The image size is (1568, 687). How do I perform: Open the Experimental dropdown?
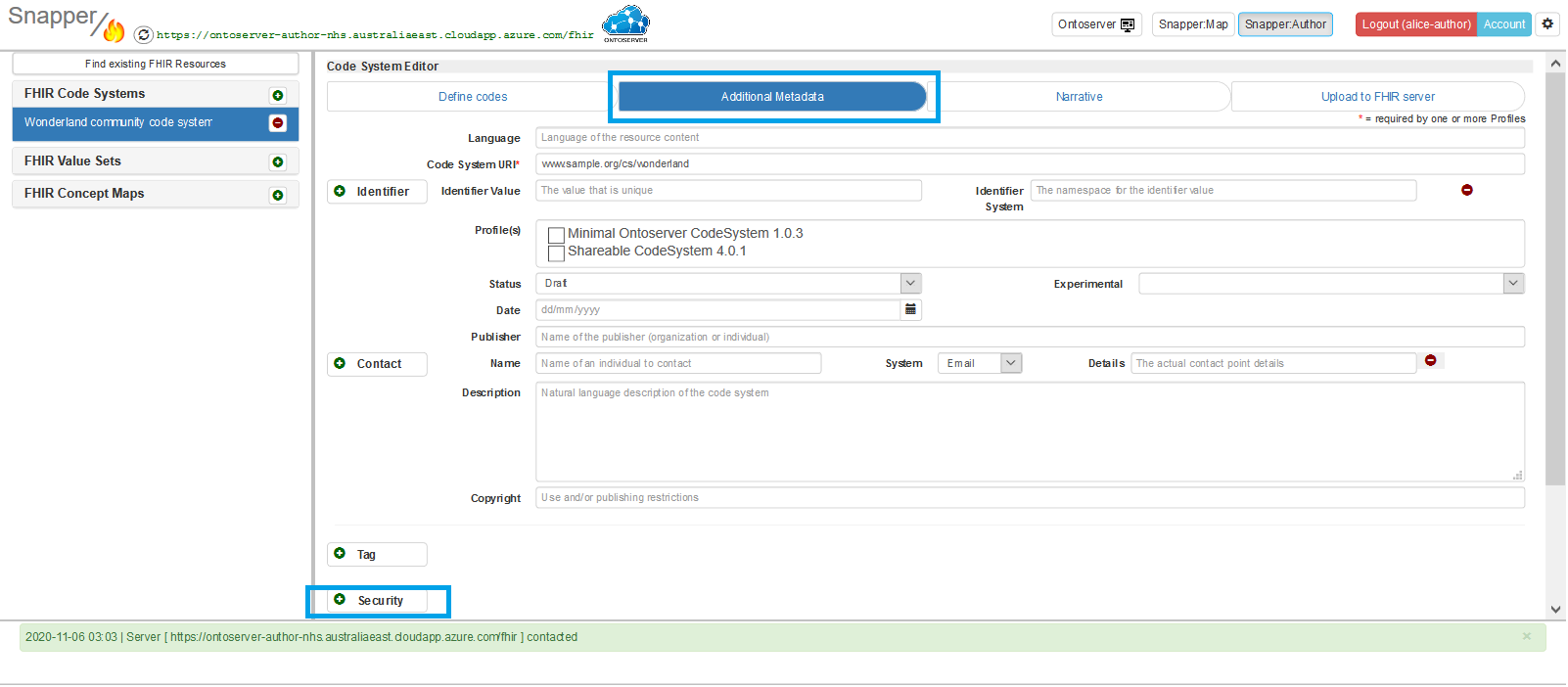(1331, 283)
